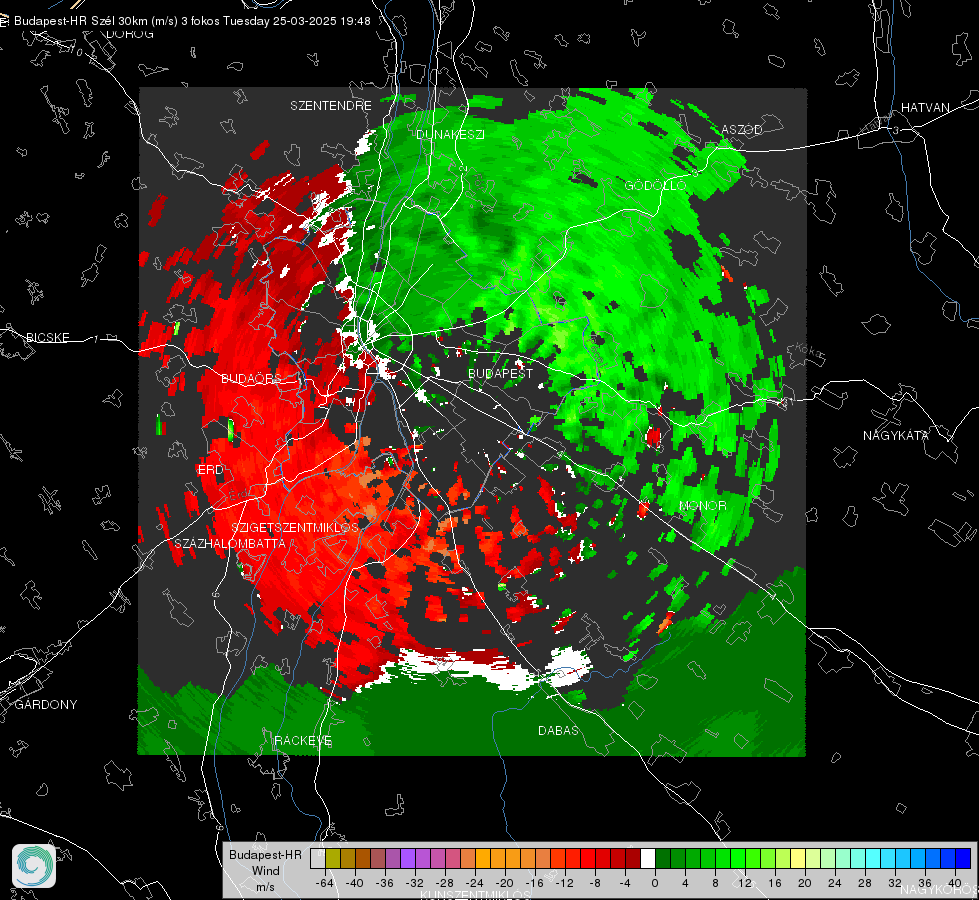Click the SZENTENDRE town label
979x900 pixels.
tap(331, 106)
